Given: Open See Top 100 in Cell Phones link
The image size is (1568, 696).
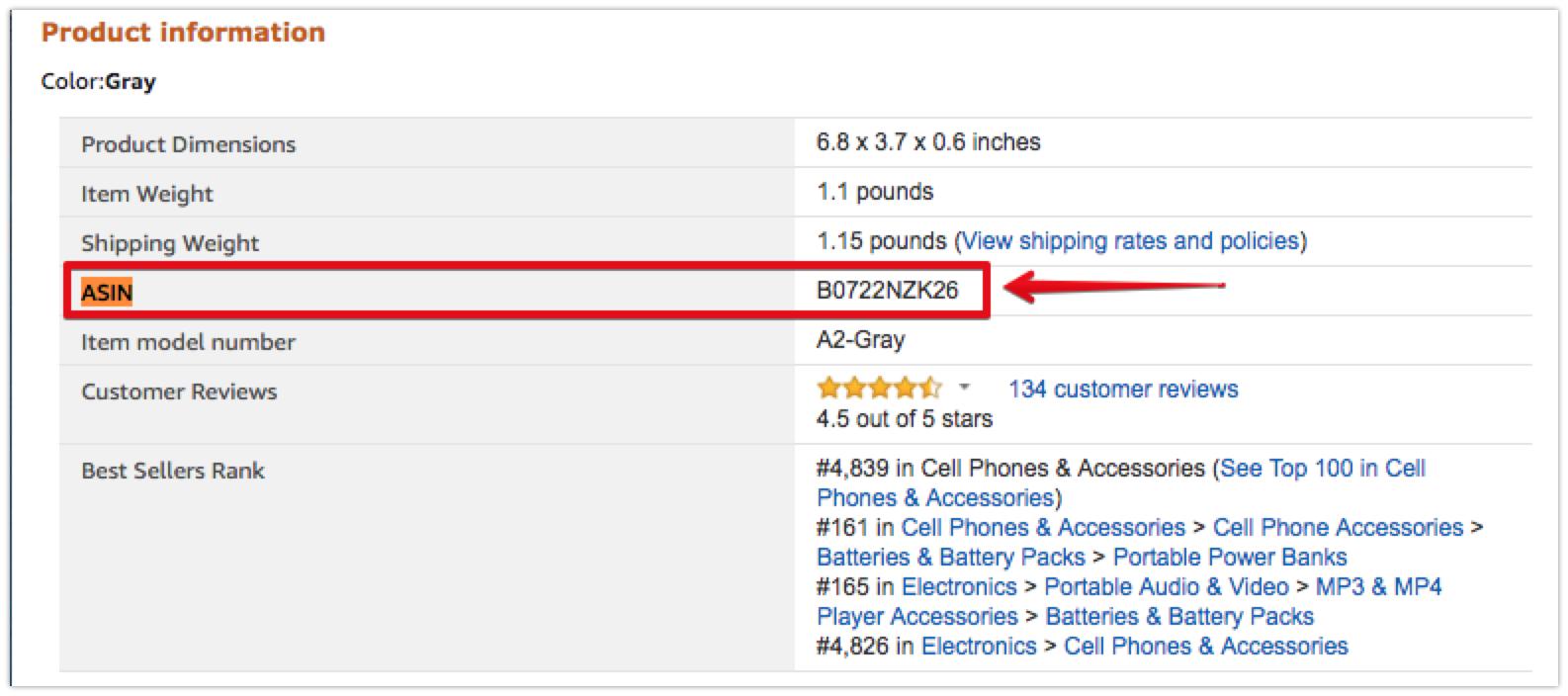Looking at the screenshot, I should (x=1322, y=469).
